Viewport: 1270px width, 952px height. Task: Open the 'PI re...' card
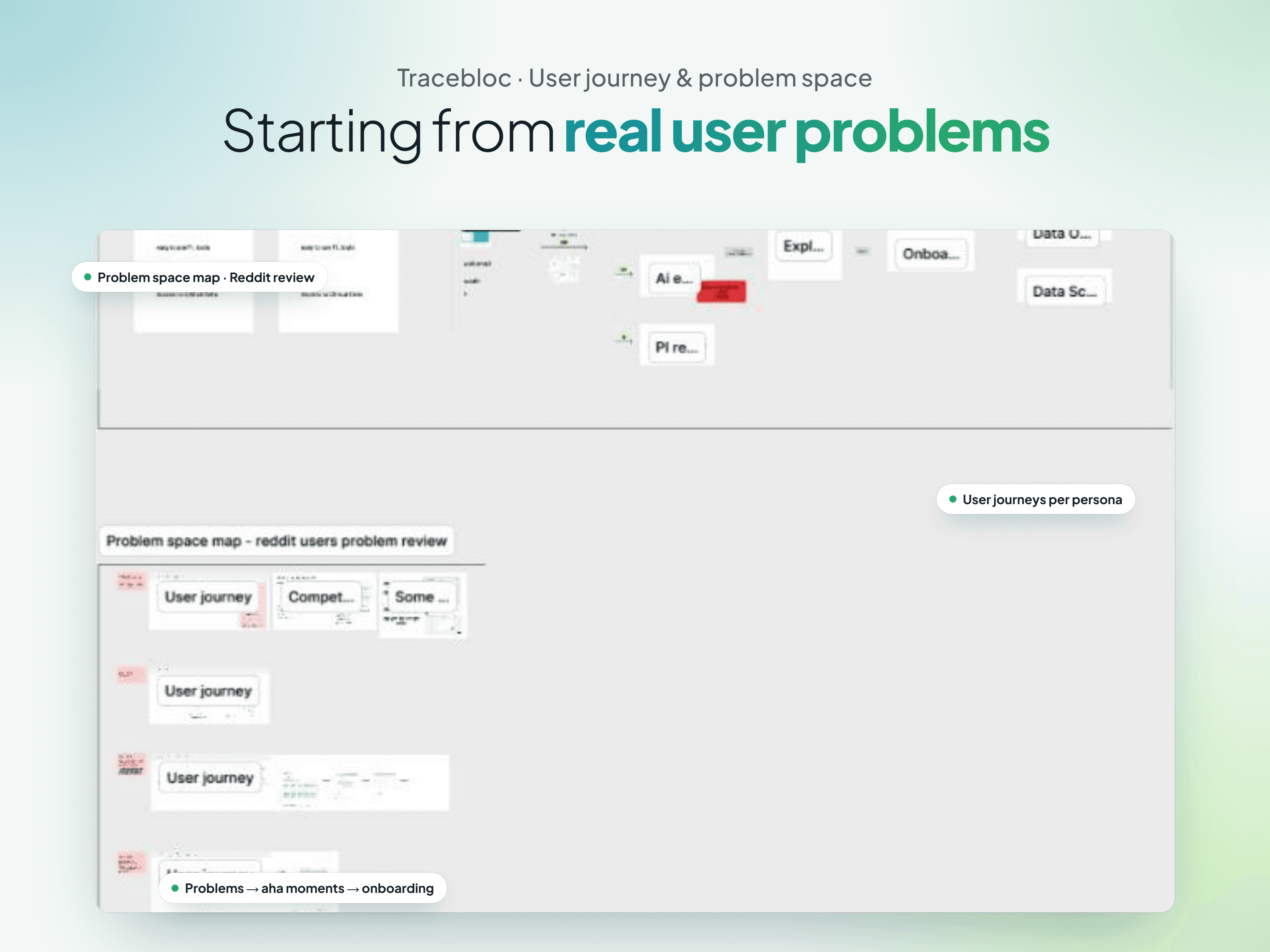coord(676,347)
